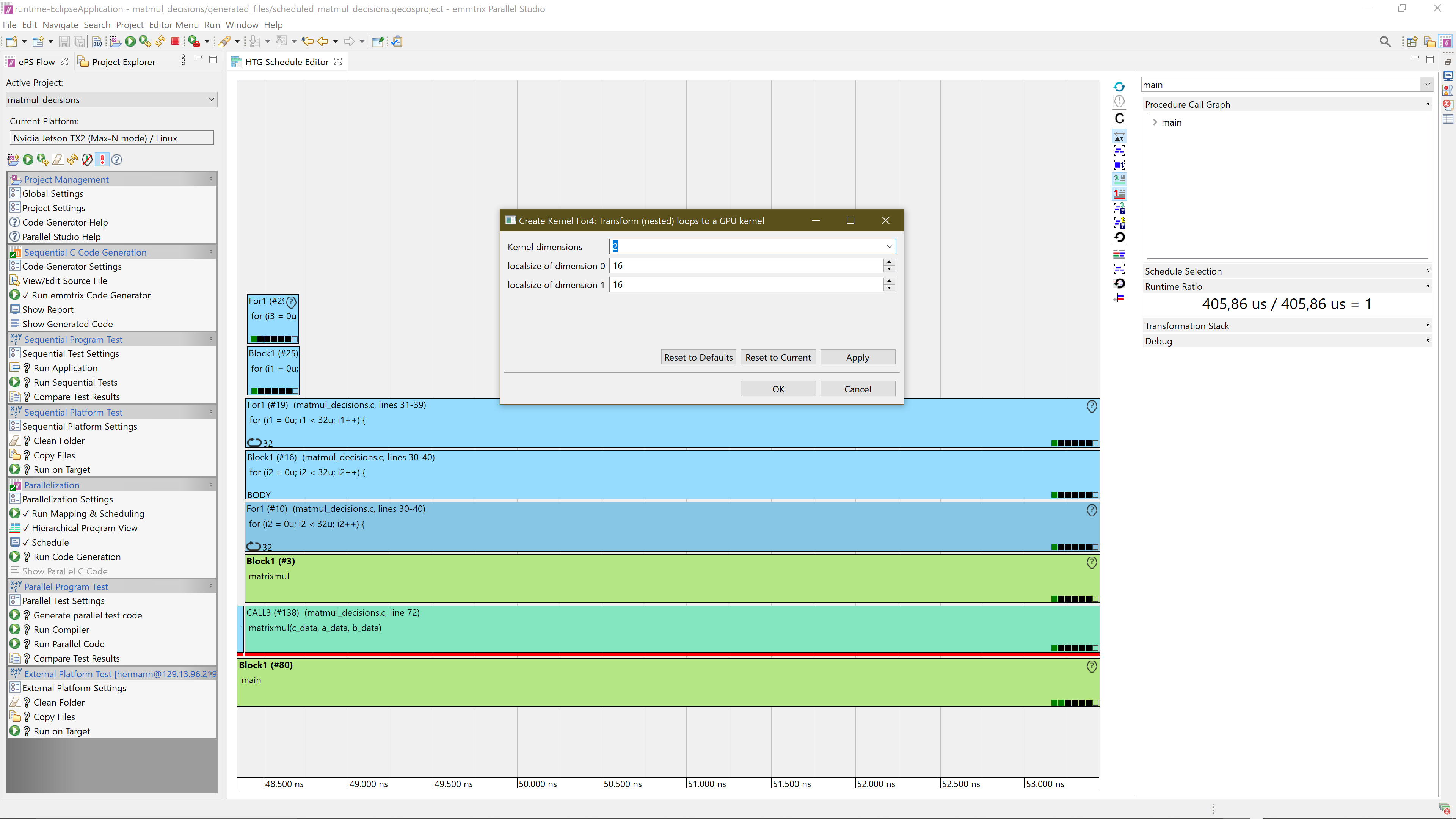Expand the Schedule Selection section
Viewport: 1456px width, 819px height.
pos(1428,271)
